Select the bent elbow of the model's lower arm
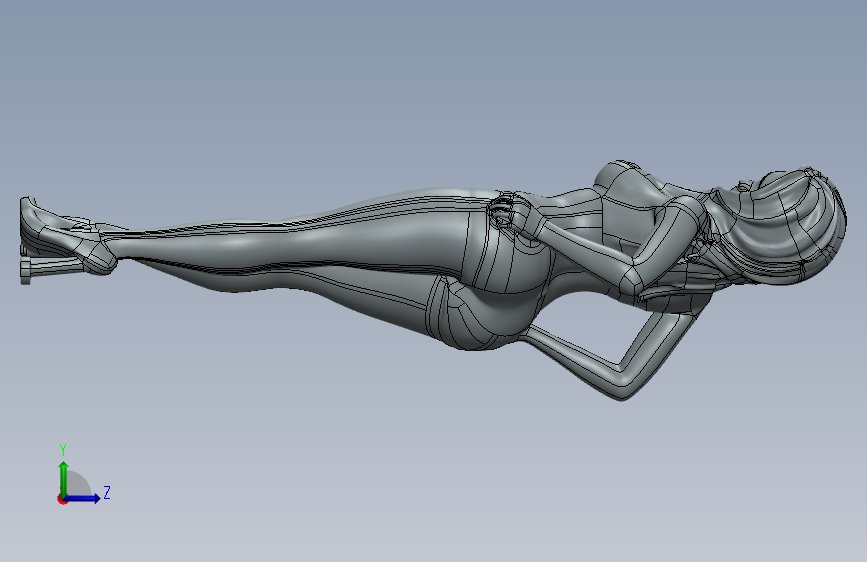This screenshot has height=562, width=867. pos(625,382)
